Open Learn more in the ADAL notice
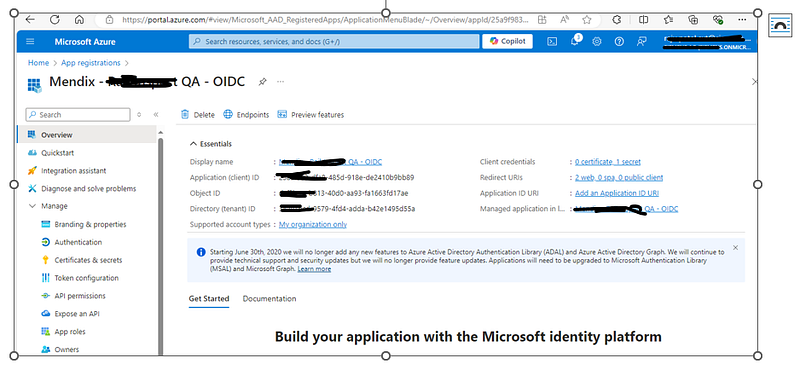Image resolution: width=800 pixels, height=374 pixels. (x=314, y=269)
